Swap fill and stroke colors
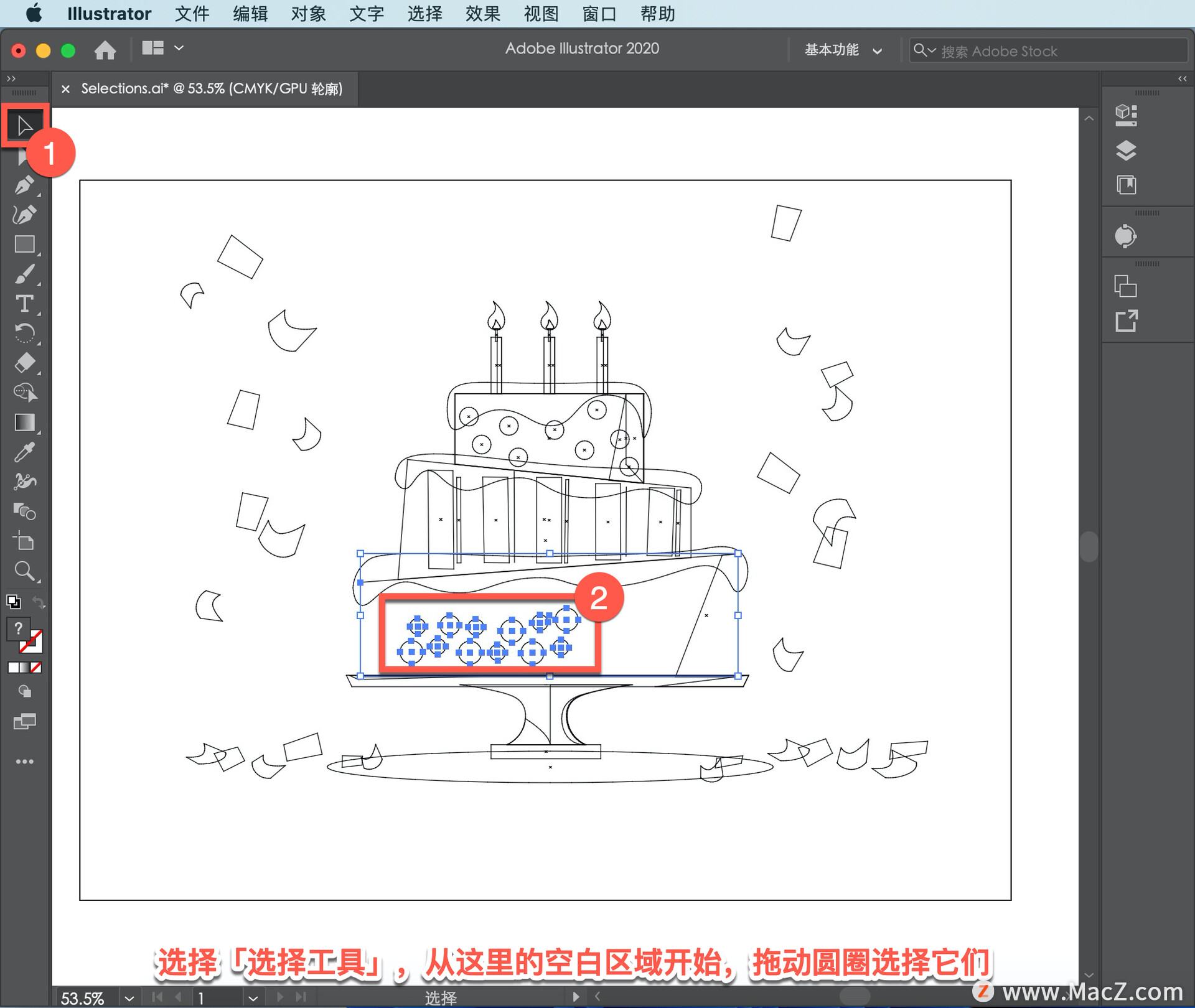 38,602
